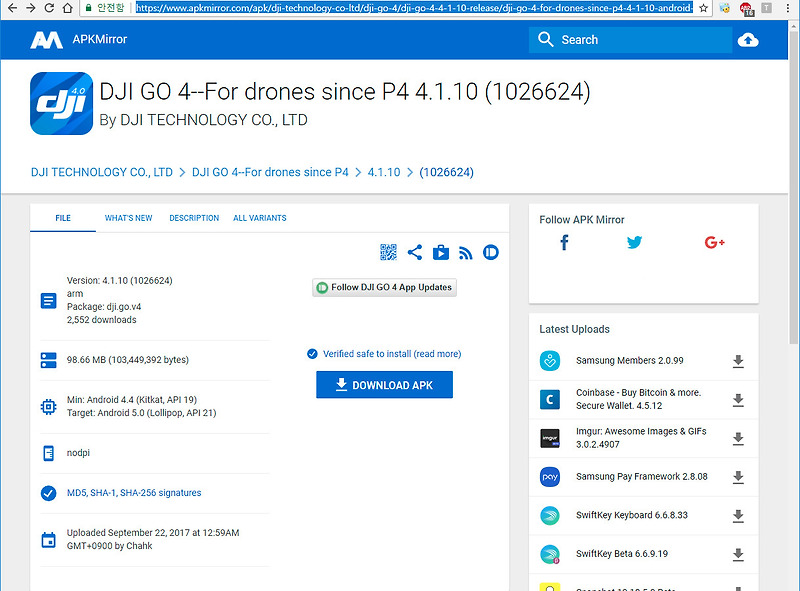Image resolution: width=800 pixels, height=591 pixels.
Task: Download Samsung Members 2.0.99 arrow icon
Action: click(738, 361)
